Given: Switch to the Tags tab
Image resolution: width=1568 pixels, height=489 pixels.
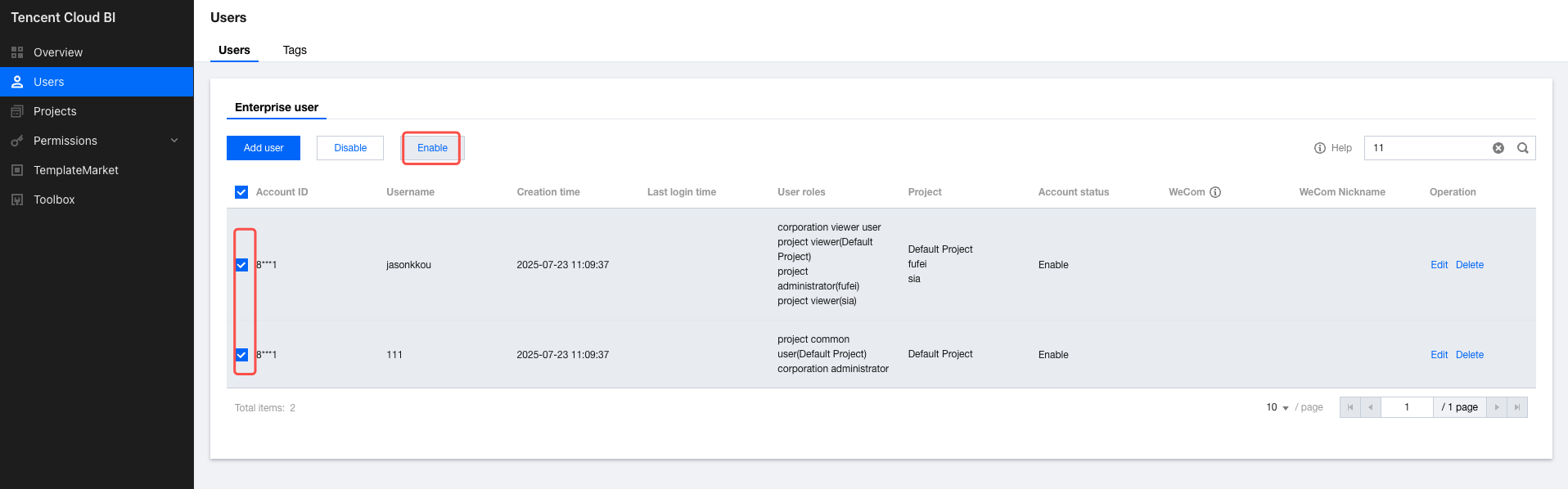Looking at the screenshot, I should [x=295, y=50].
